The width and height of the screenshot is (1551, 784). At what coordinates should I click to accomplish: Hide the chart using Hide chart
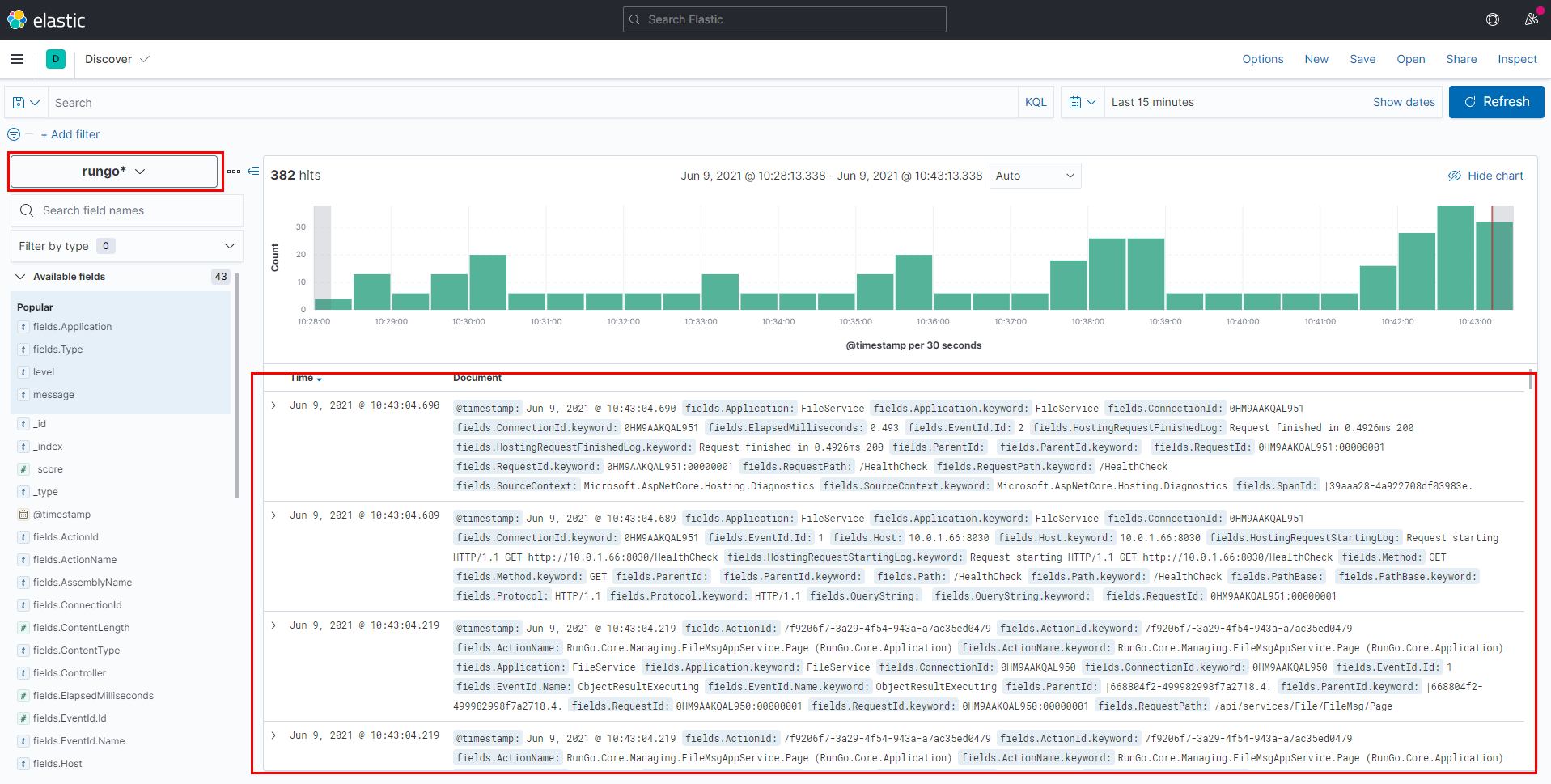[1486, 175]
